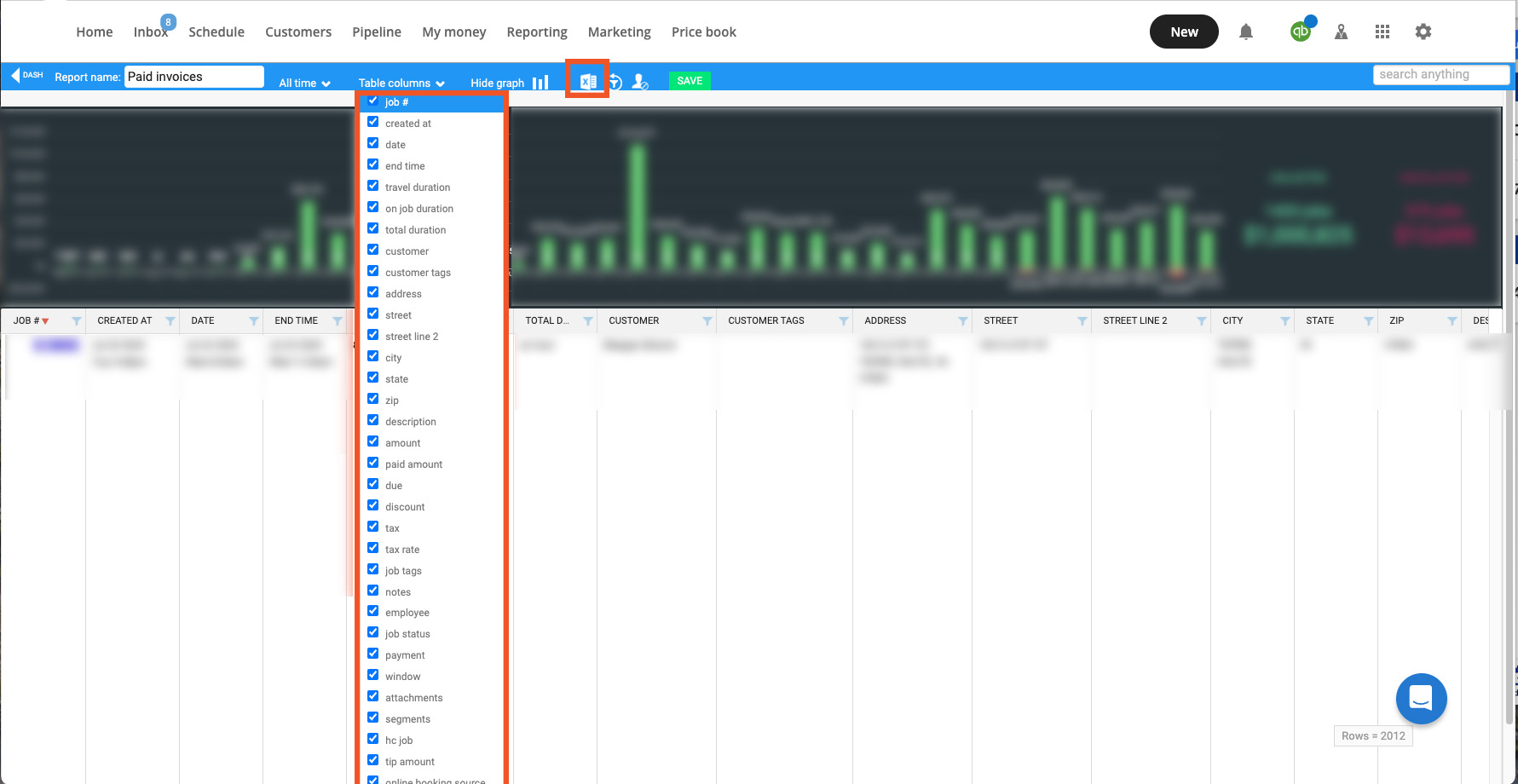
Task: Go back using the DASH arrow
Action: point(26,75)
